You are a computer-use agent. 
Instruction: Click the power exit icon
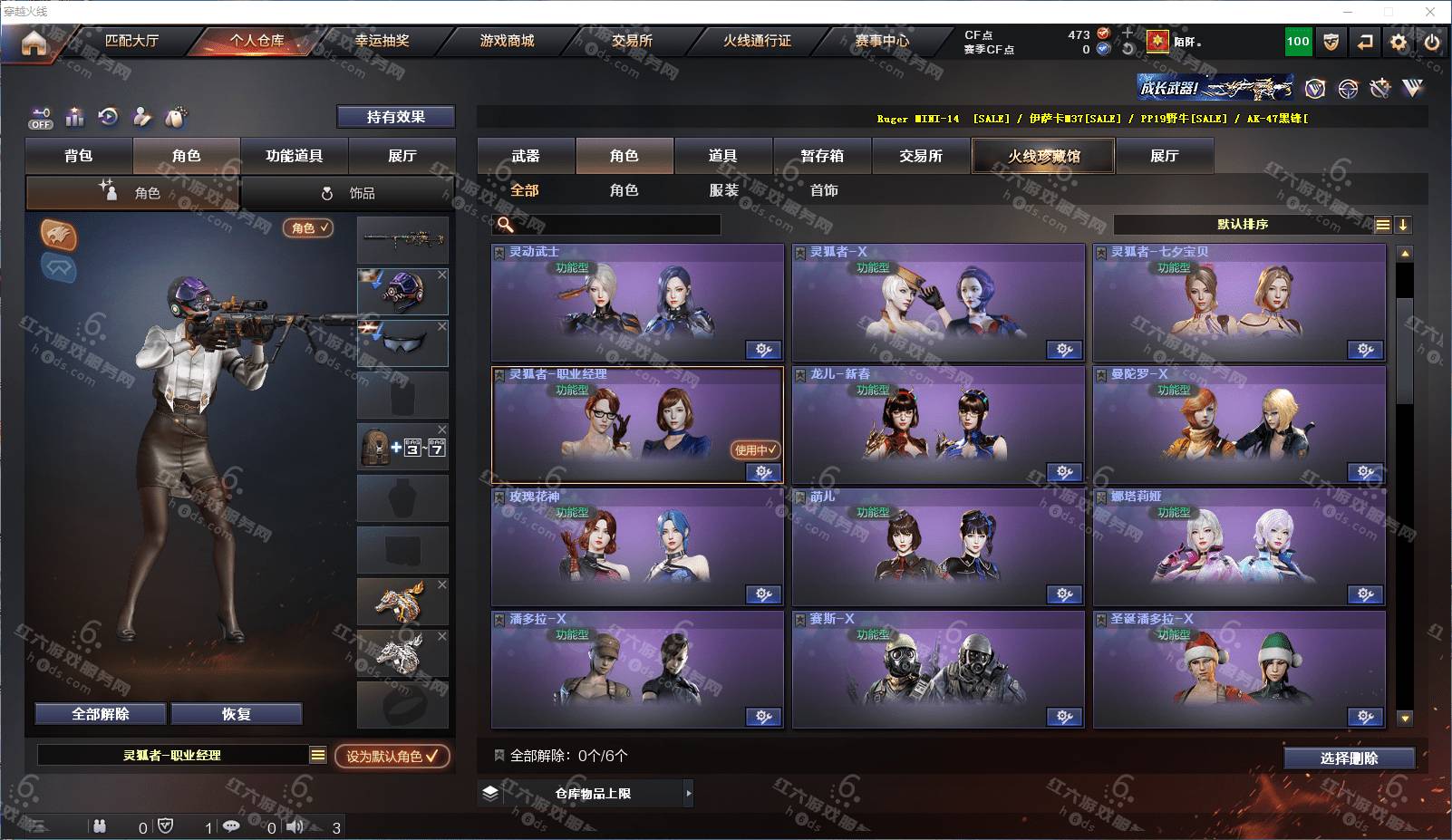(1432, 42)
